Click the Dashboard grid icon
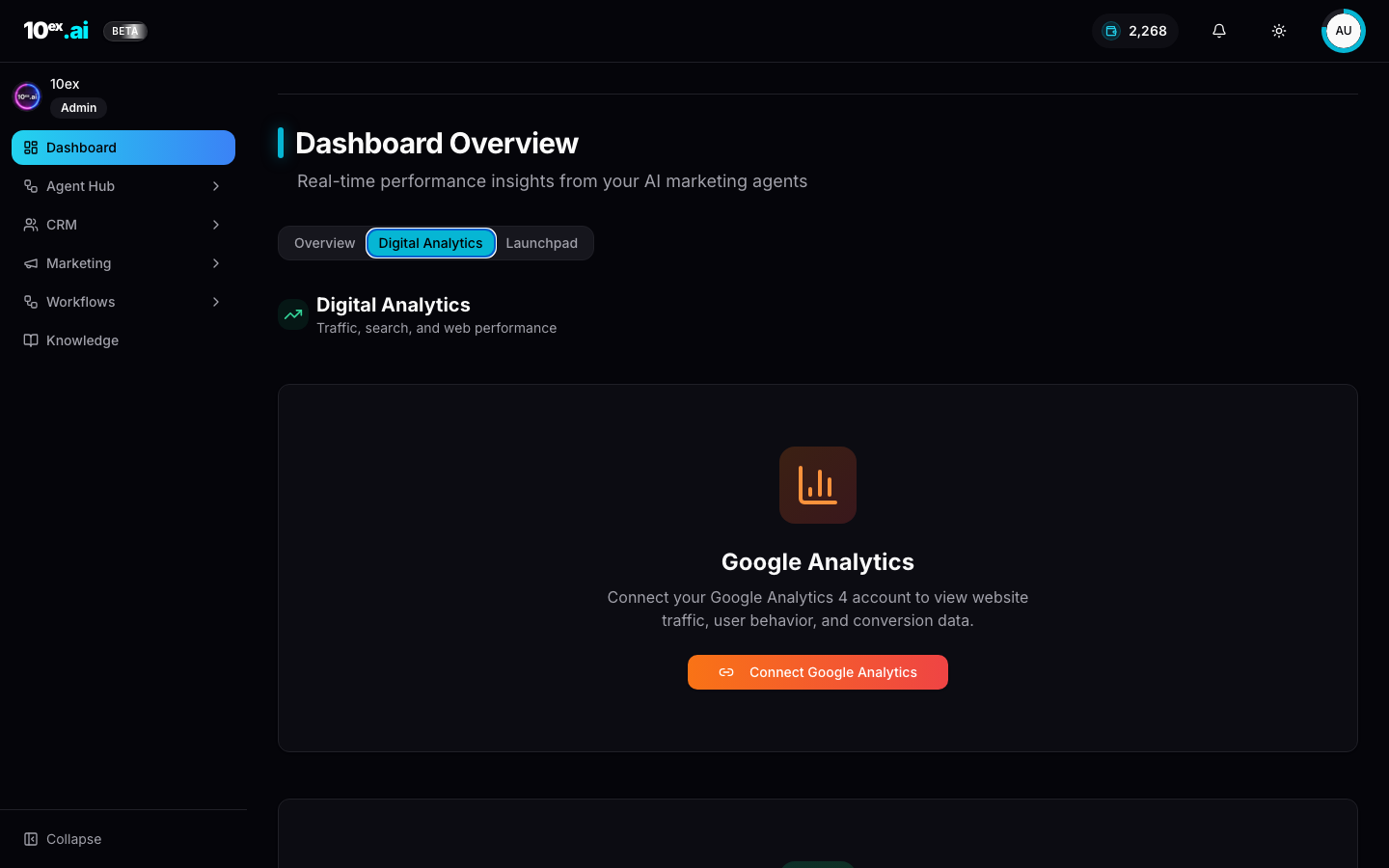Screen dimensions: 1389x868 [x=31, y=148]
